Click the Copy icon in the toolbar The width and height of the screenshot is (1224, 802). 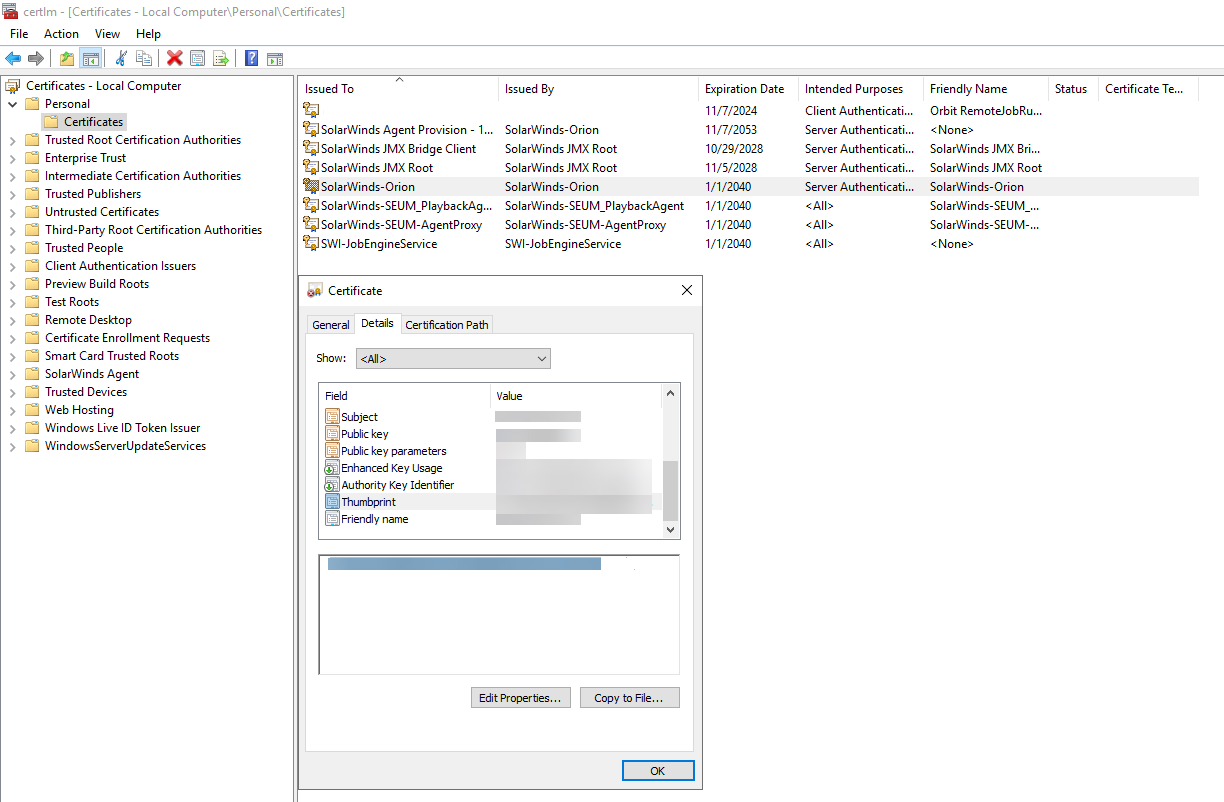[x=143, y=57]
